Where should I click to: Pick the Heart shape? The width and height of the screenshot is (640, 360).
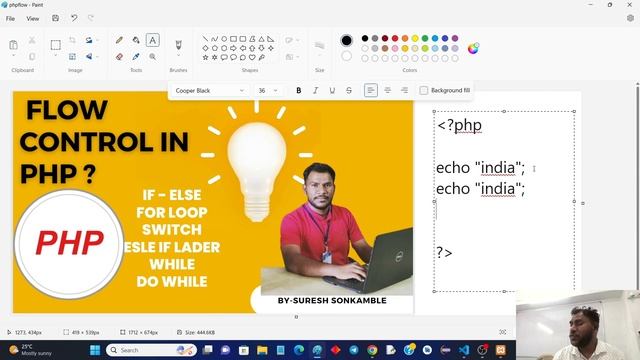(252, 58)
